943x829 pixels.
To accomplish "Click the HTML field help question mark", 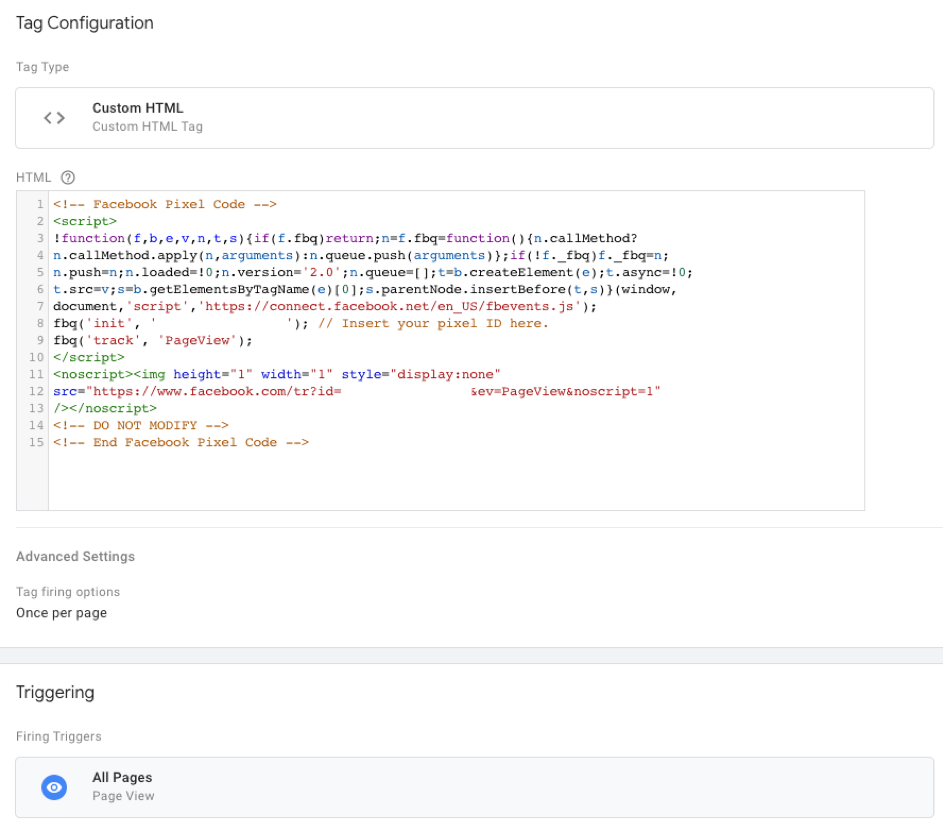I will pos(68,177).
